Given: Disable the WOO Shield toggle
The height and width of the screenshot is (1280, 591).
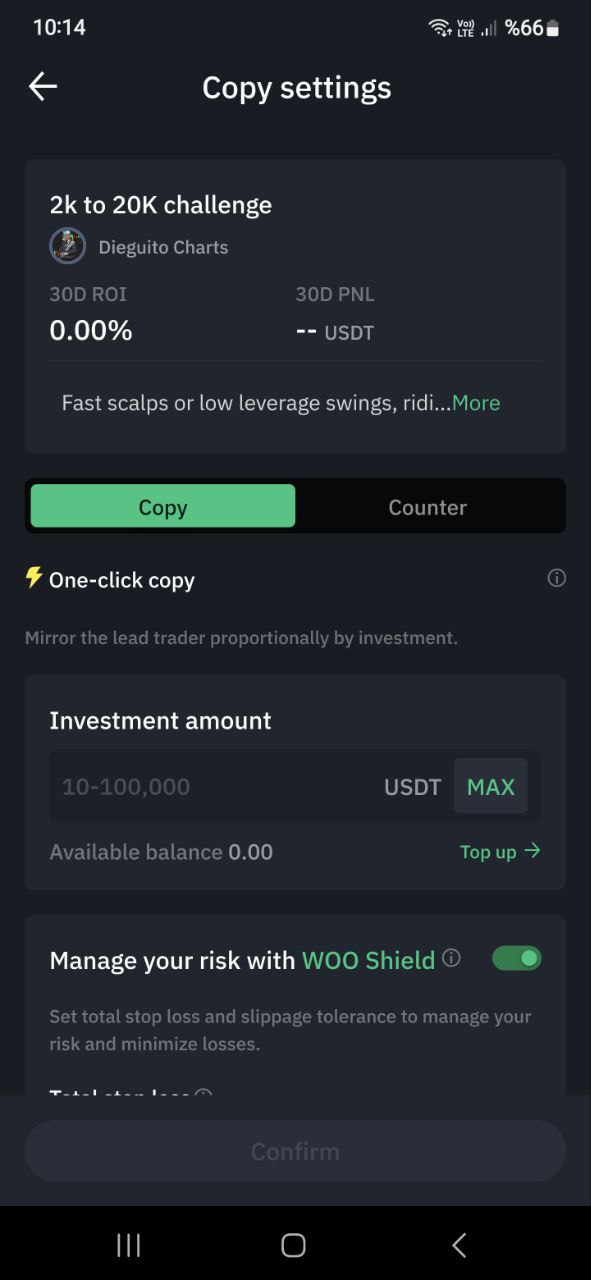Looking at the screenshot, I should tap(517, 958).
